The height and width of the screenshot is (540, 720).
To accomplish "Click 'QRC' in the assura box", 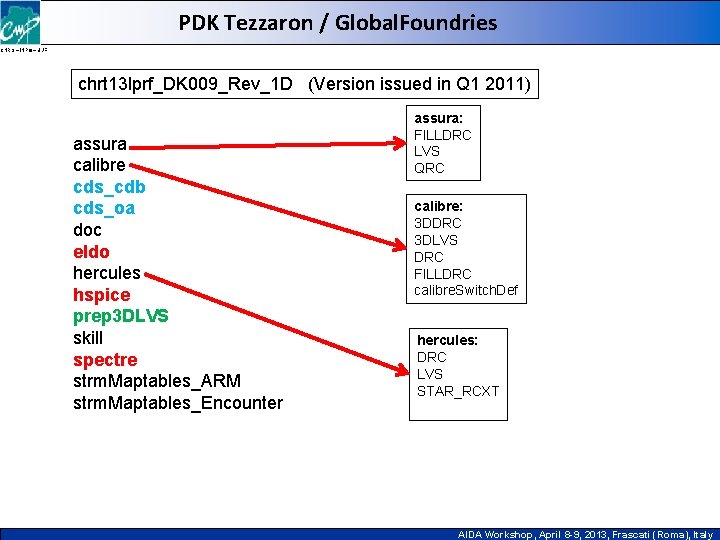I will 429,168.
